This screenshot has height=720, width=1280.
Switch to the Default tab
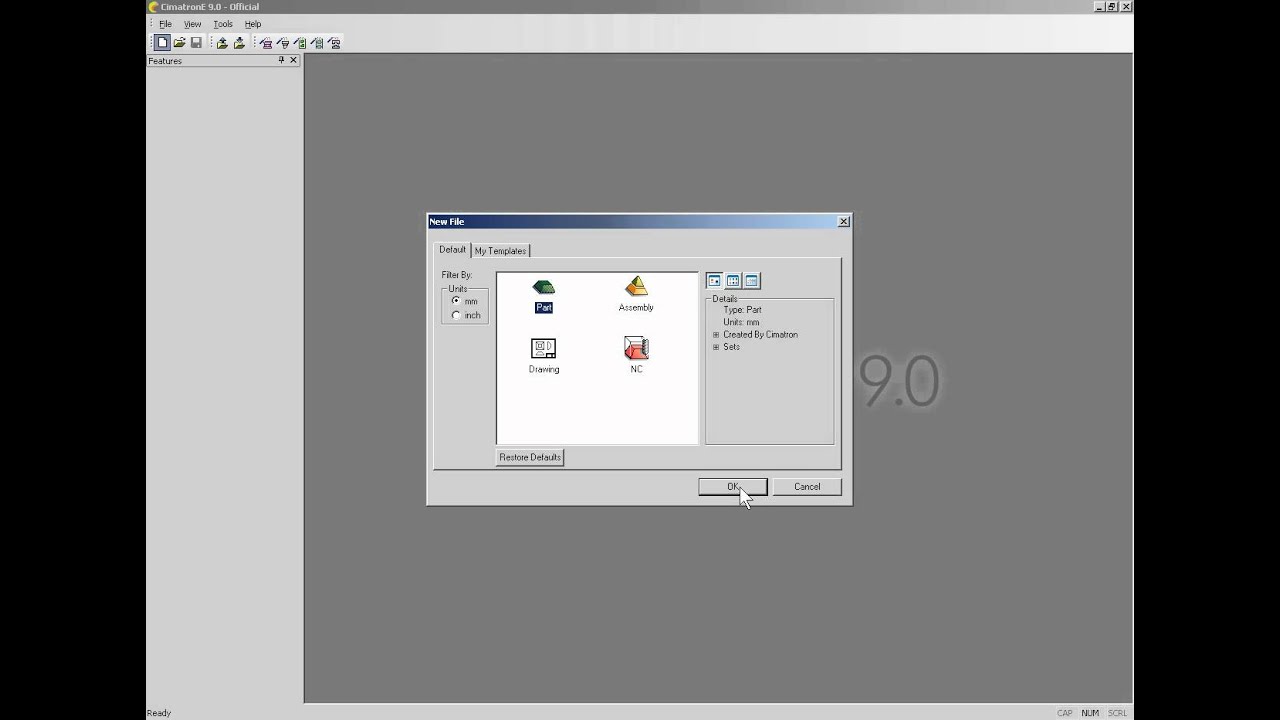pos(452,250)
